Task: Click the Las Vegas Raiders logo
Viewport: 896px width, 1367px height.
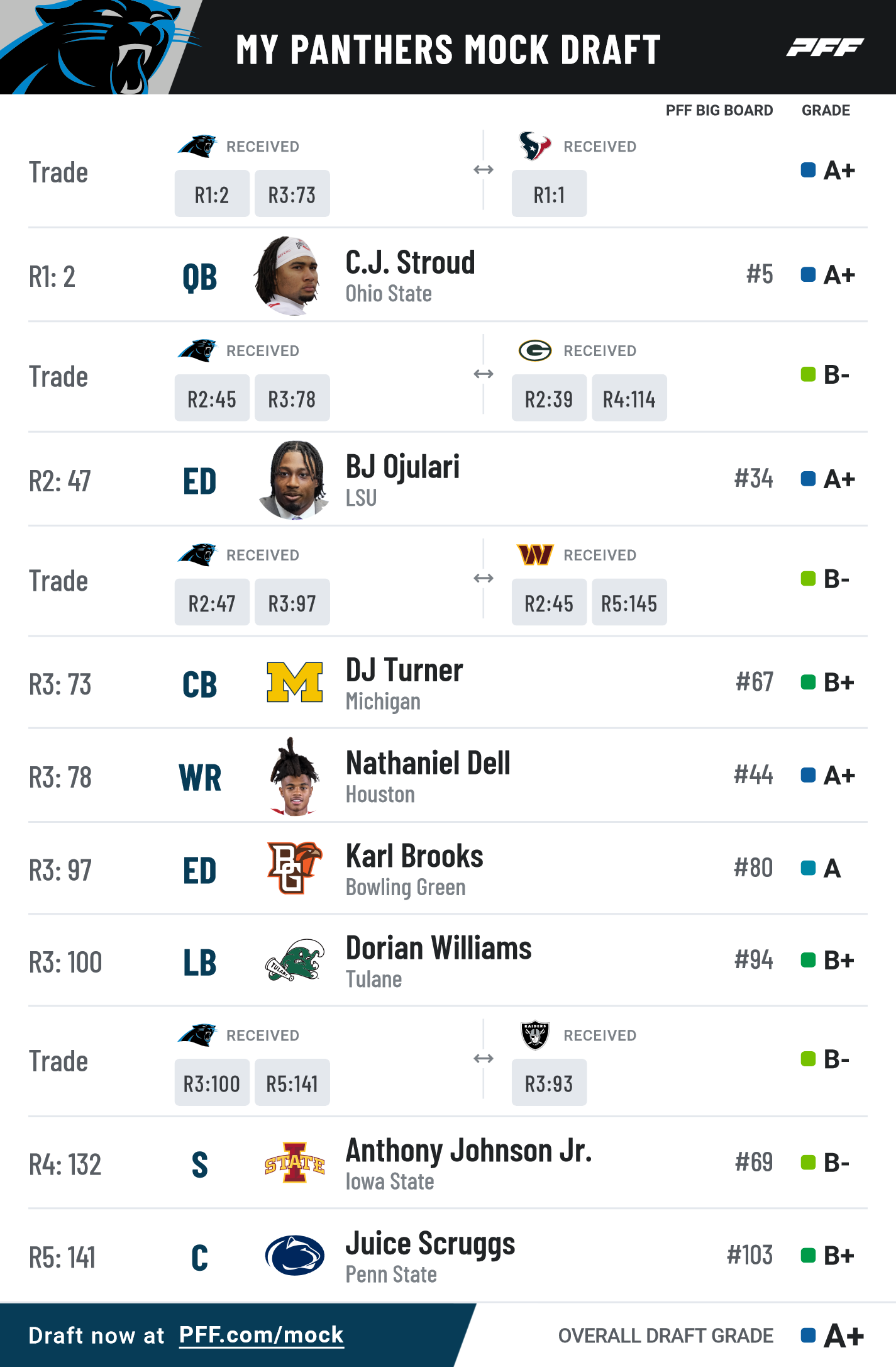Action: pyautogui.click(x=535, y=1035)
